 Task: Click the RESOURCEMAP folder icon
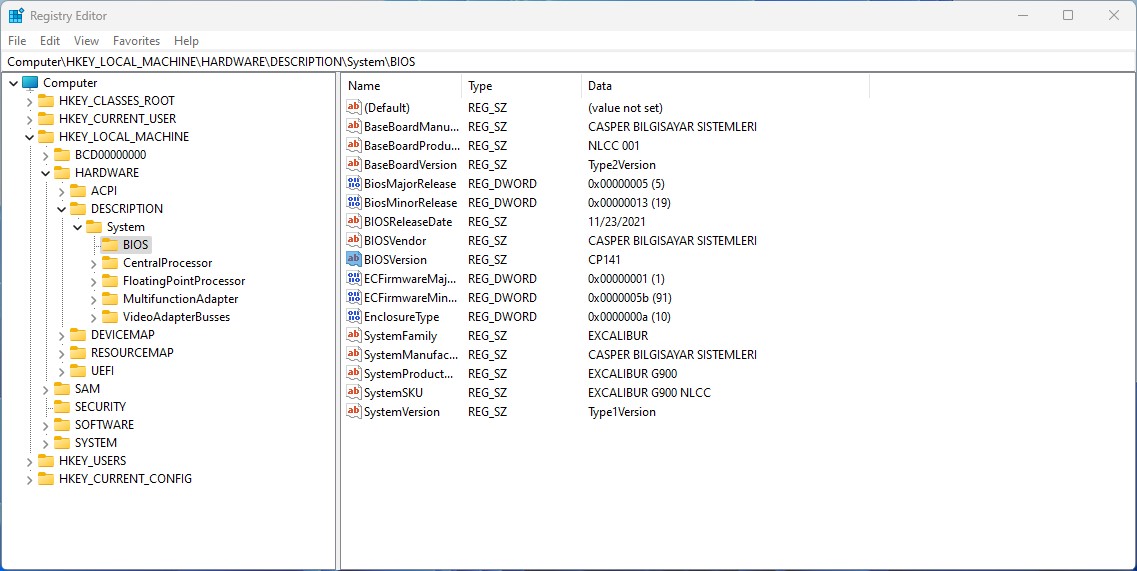pos(78,353)
